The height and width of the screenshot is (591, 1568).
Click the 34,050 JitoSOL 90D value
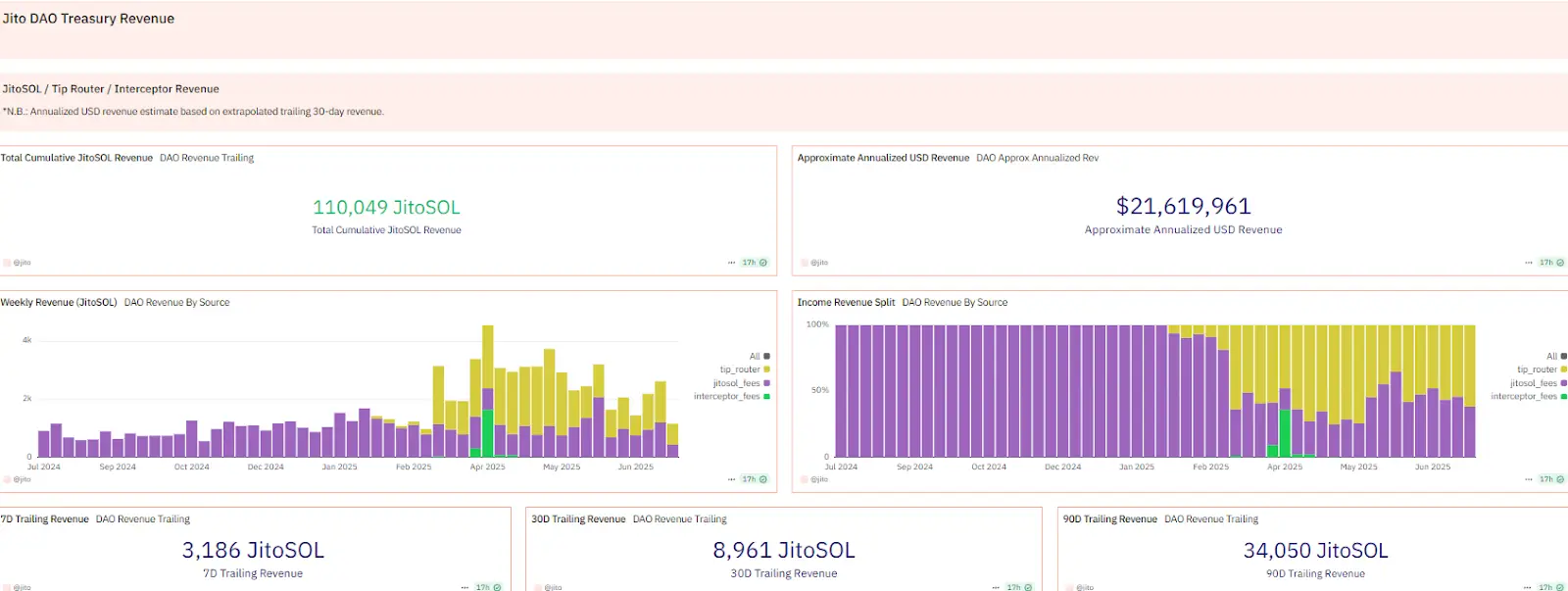click(x=1316, y=551)
